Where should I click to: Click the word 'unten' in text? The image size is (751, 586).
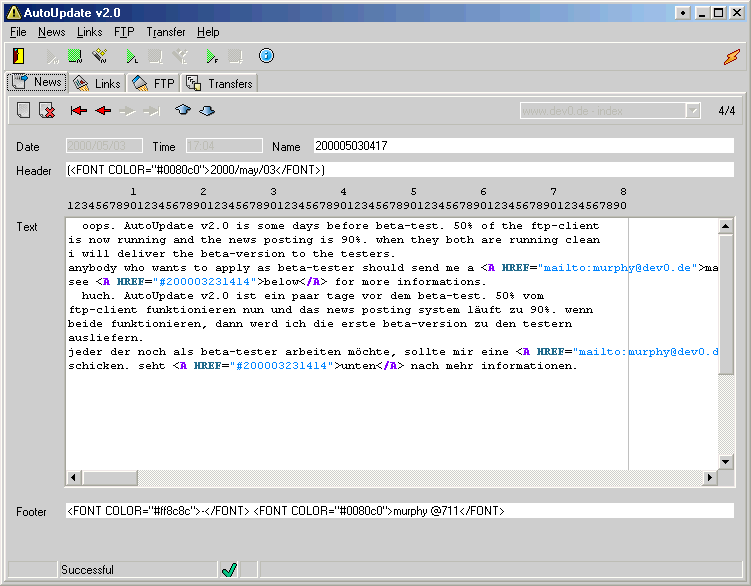[x=358, y=366]
